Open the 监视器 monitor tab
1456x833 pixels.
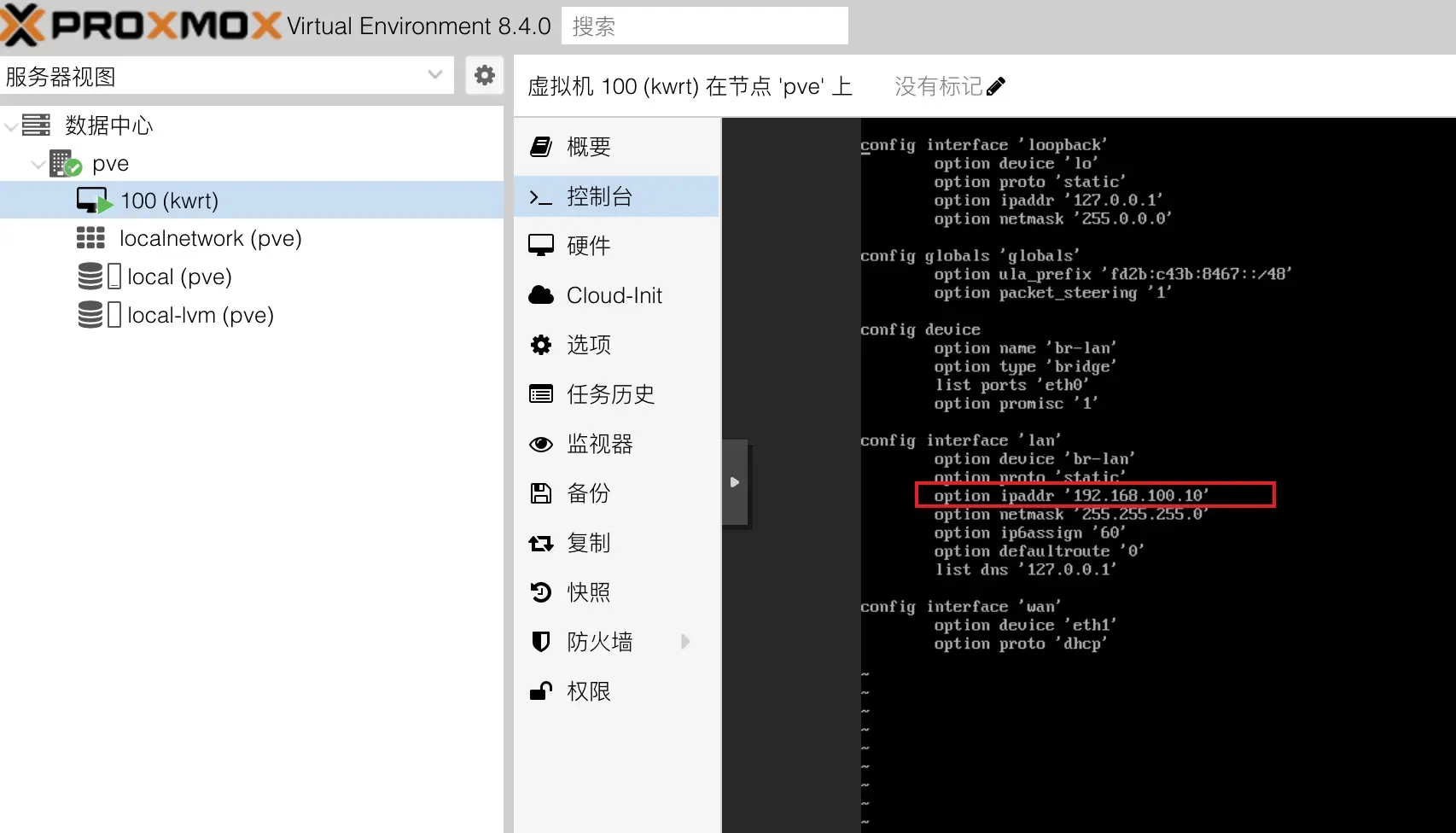[616, 444]
